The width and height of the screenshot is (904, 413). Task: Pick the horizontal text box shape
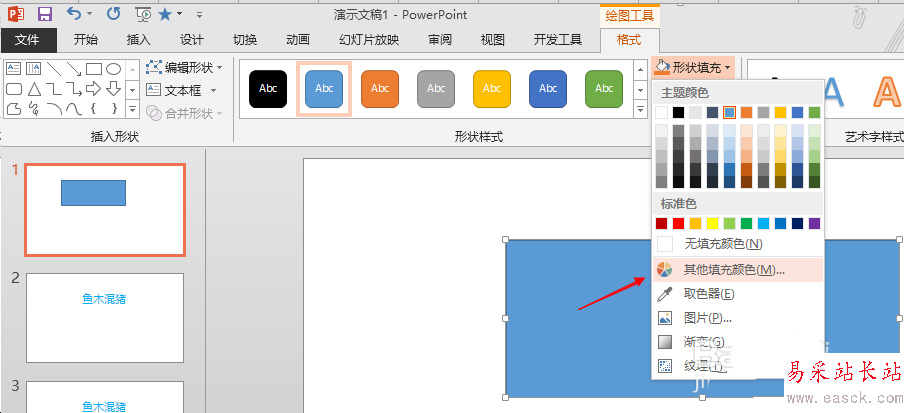tap(14, 69)
